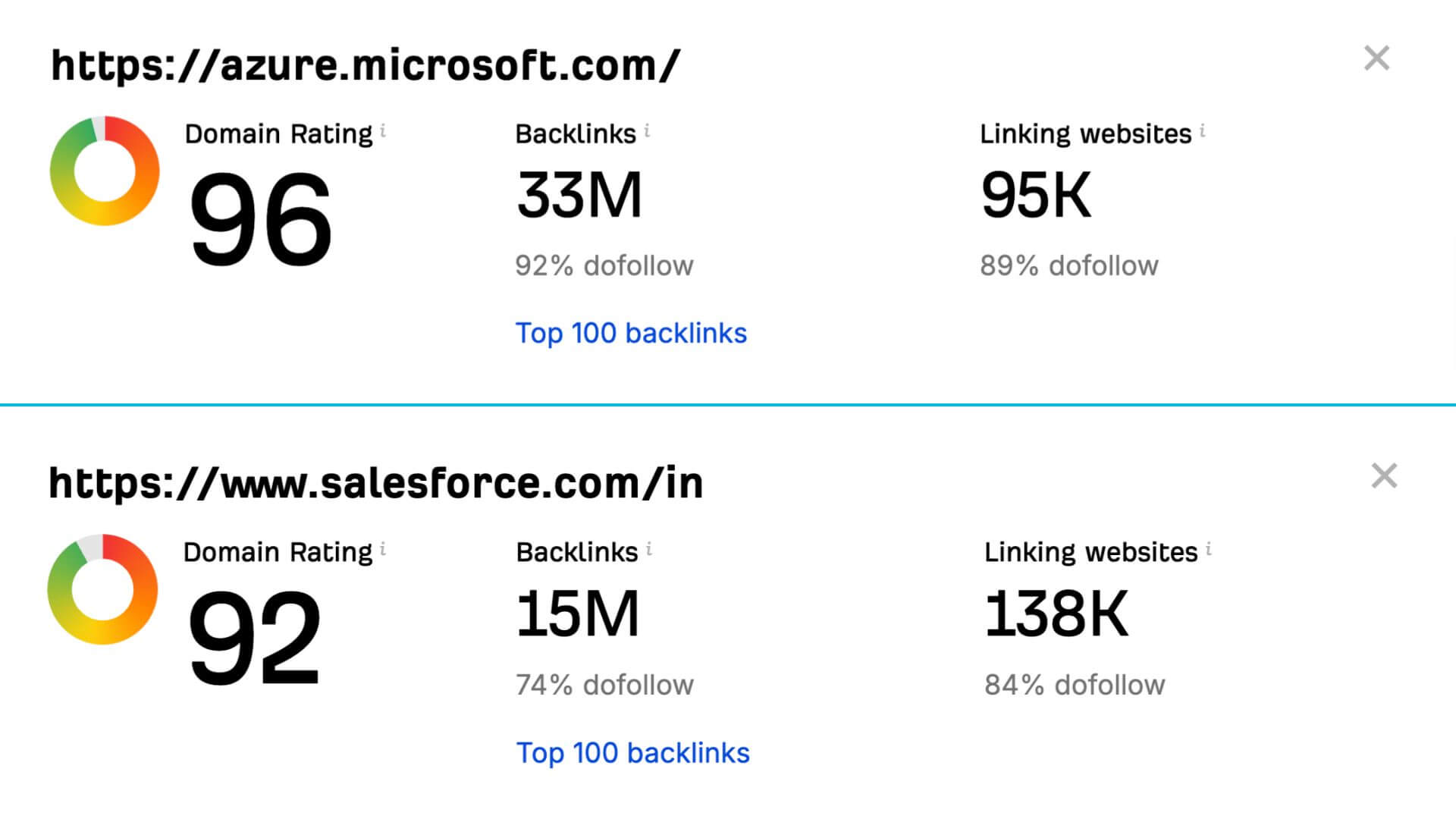This screenshot has width=1456, height=819.
Task: Dismiss the azure.microsoft.com result card
Action: (1377, 58)
